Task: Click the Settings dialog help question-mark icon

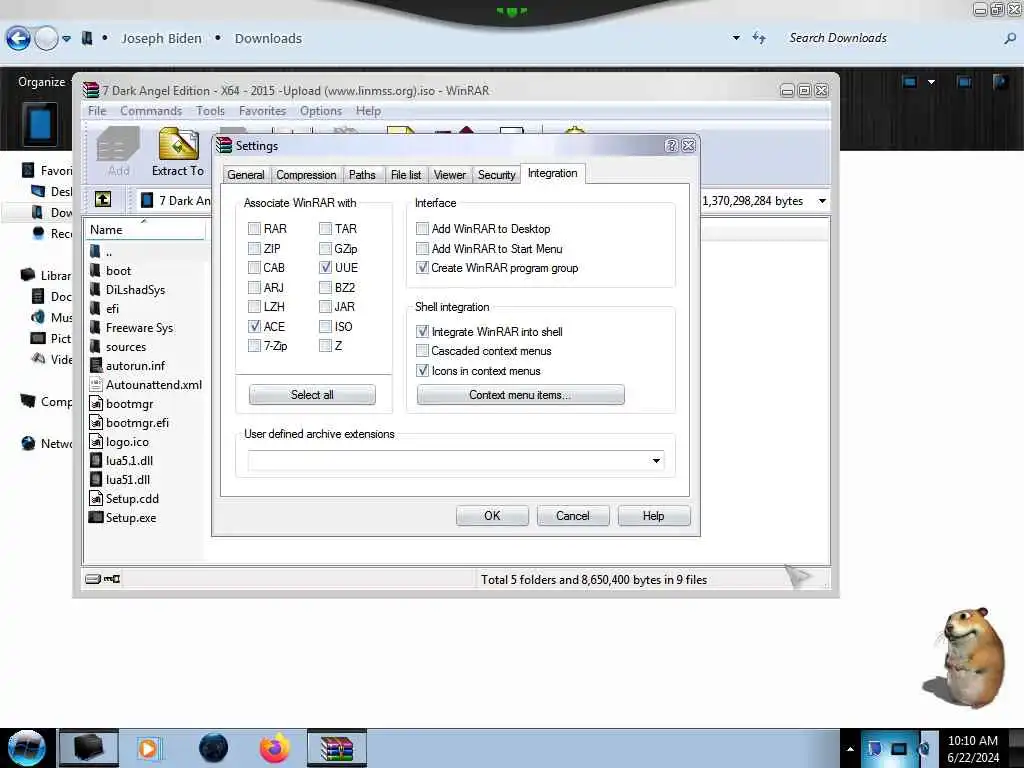Action: 671,146
